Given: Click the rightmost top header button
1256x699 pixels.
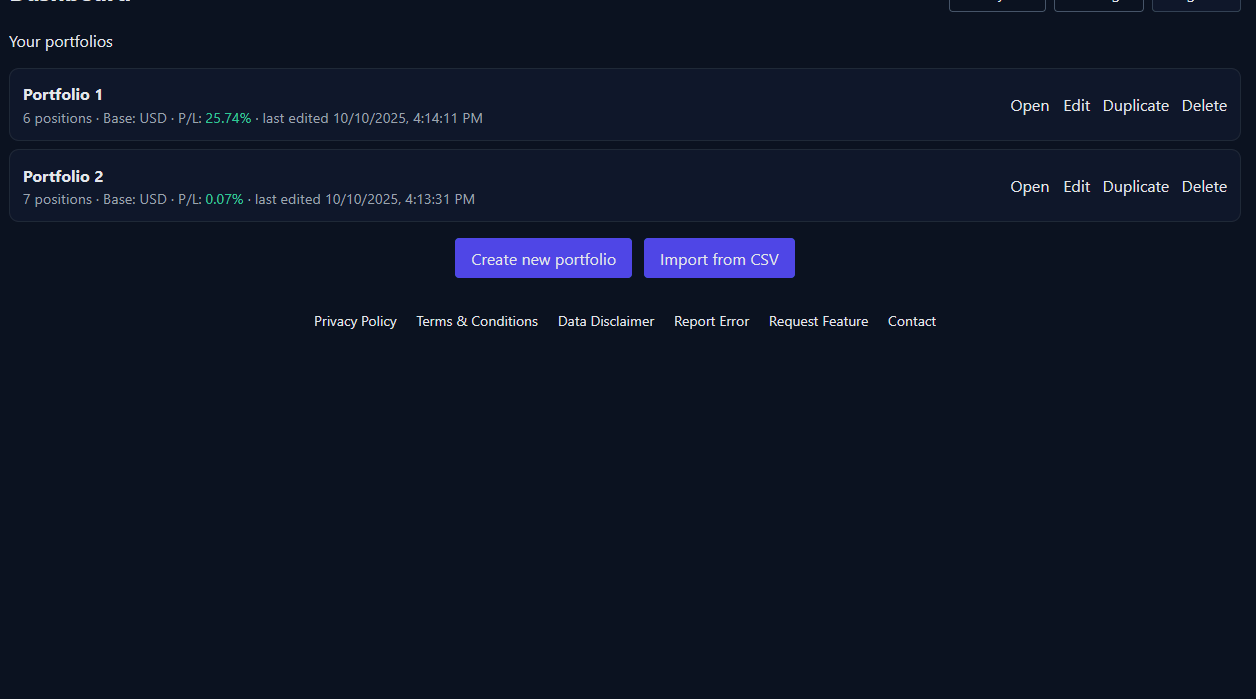Looking at the screenshot, I should click(1196, 2).
